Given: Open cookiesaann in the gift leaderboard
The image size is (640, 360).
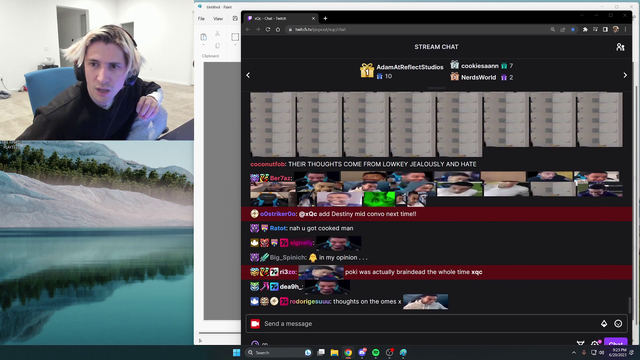Looking at the screenshot, I should point(480,66).
